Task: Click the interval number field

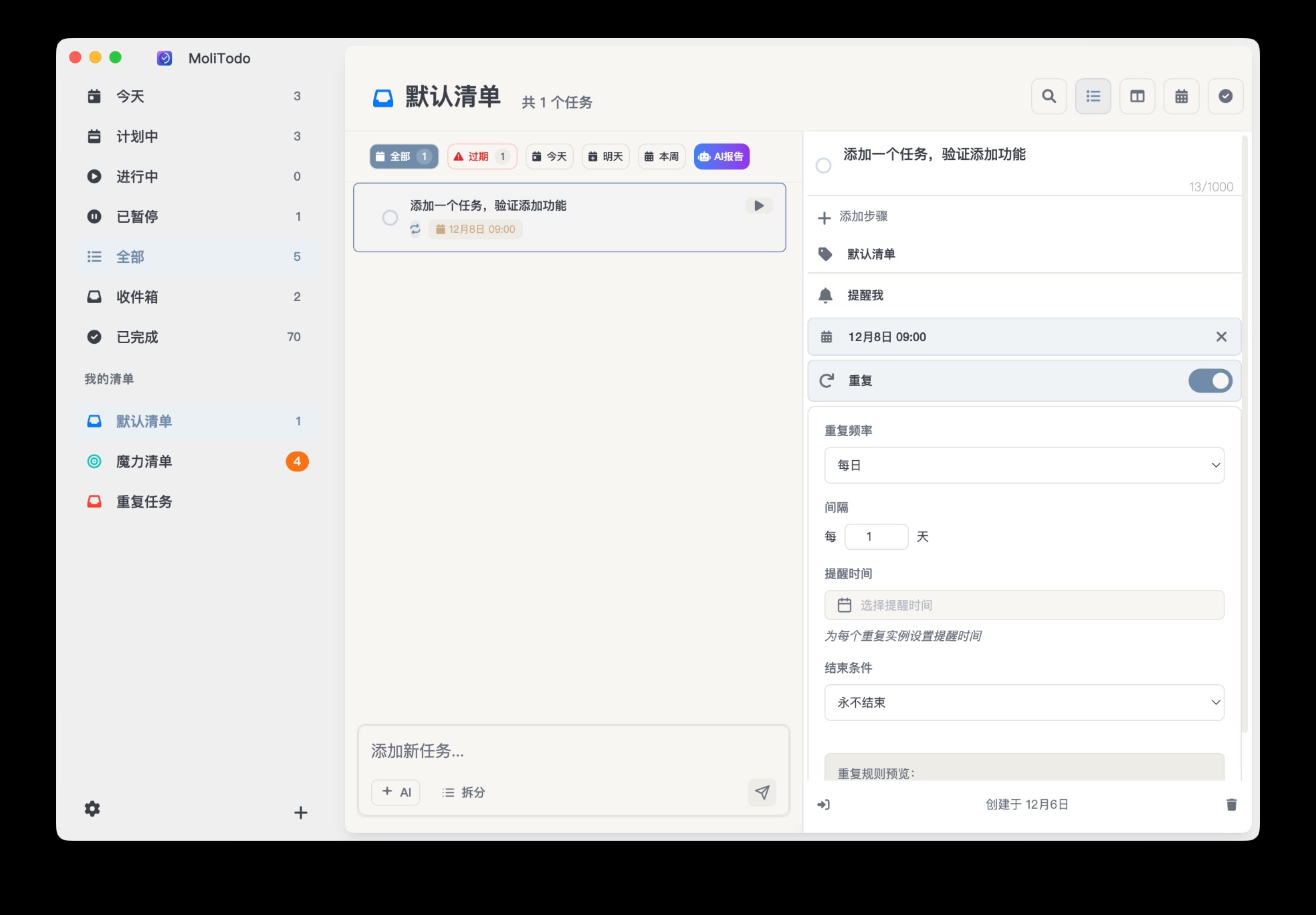Action: 876,536
